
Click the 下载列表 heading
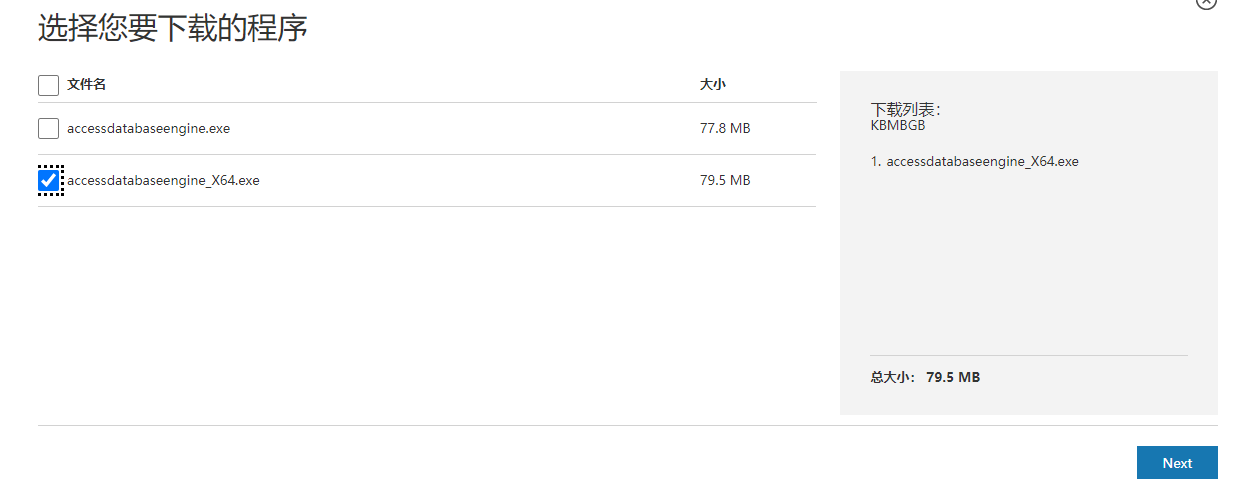pyautogui.click(x=905, y=110)
